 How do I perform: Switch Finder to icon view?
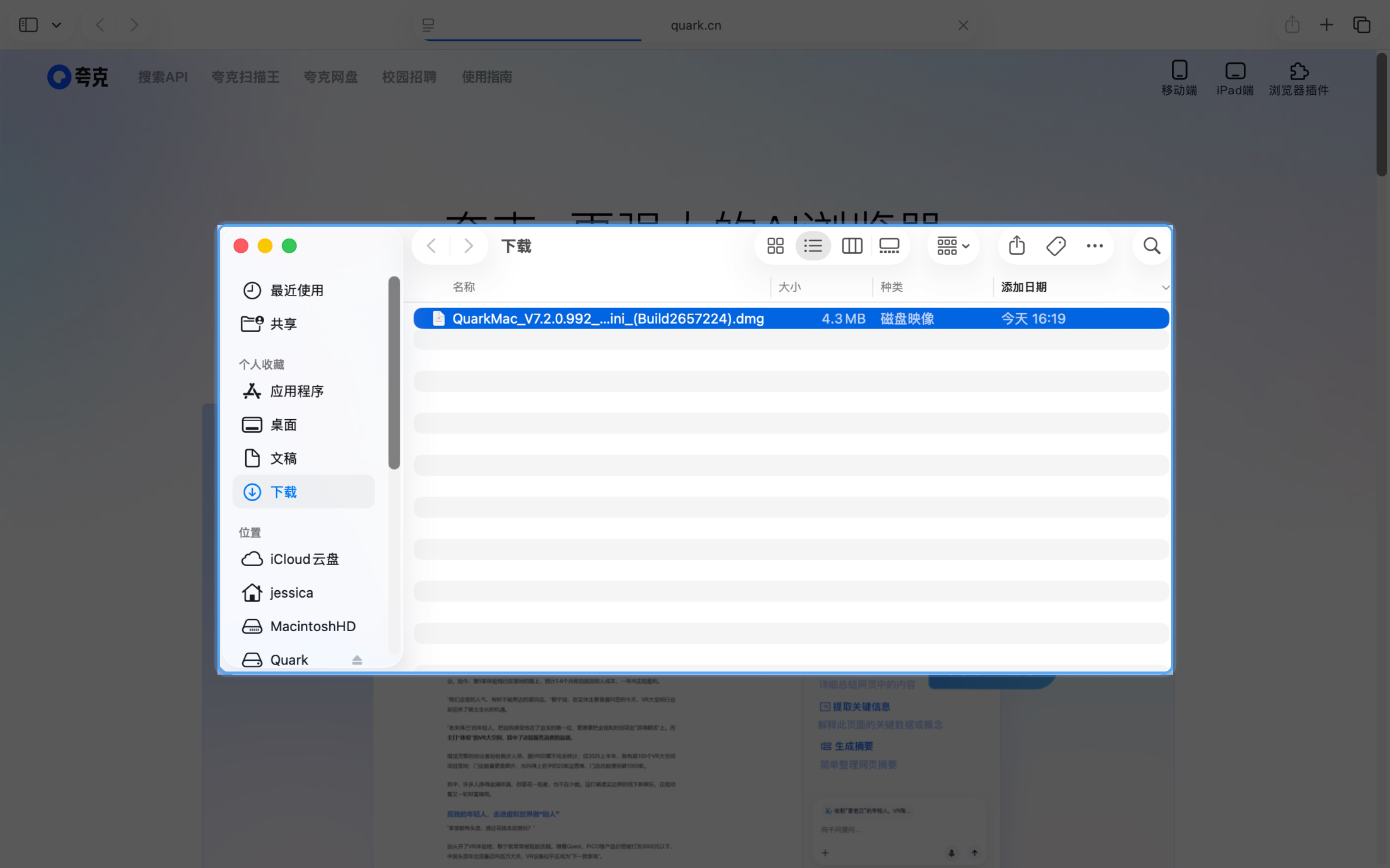(x=775, y=246)
